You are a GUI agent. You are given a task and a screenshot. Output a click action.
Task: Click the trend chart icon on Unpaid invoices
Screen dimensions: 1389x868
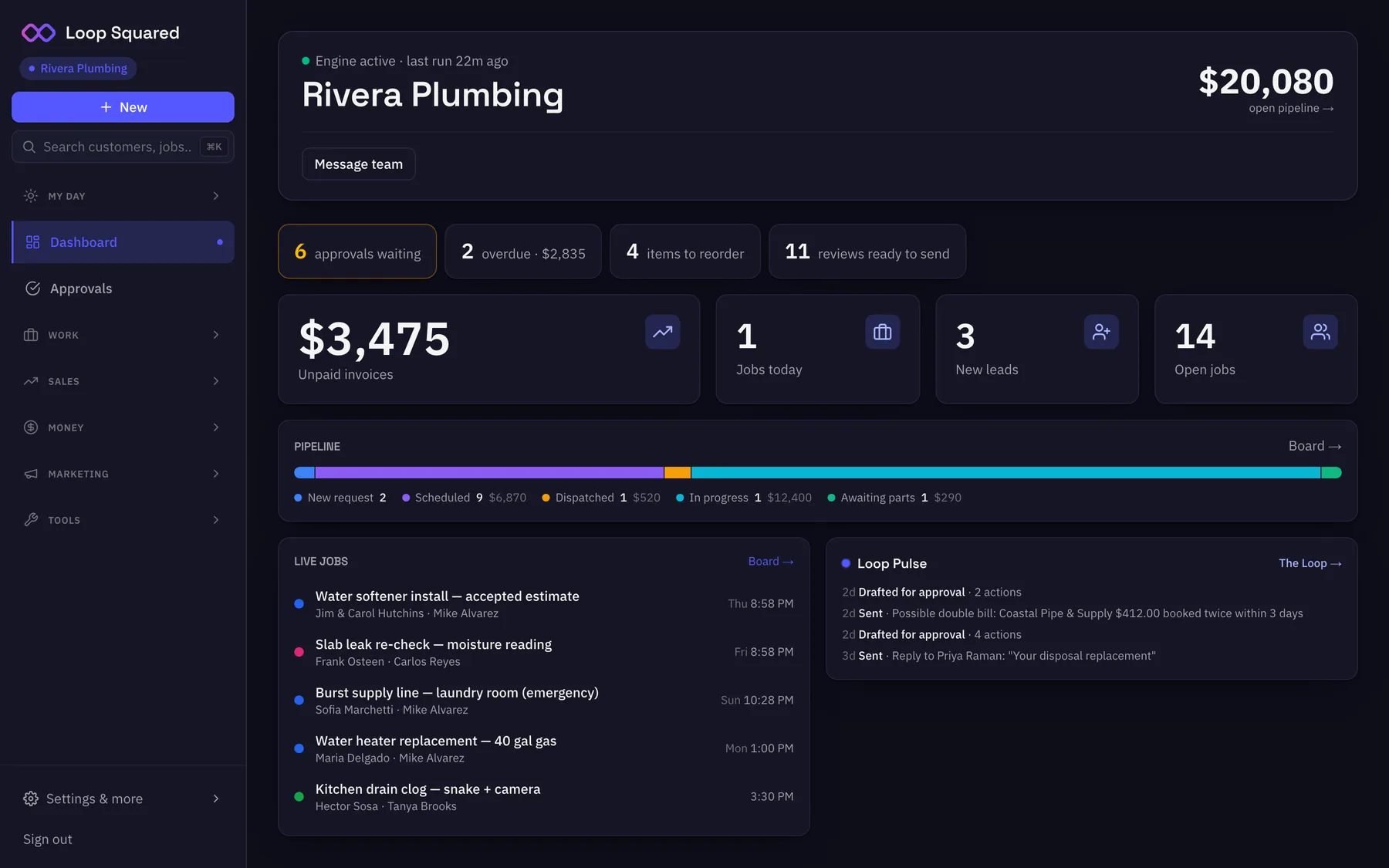(663, 332)
